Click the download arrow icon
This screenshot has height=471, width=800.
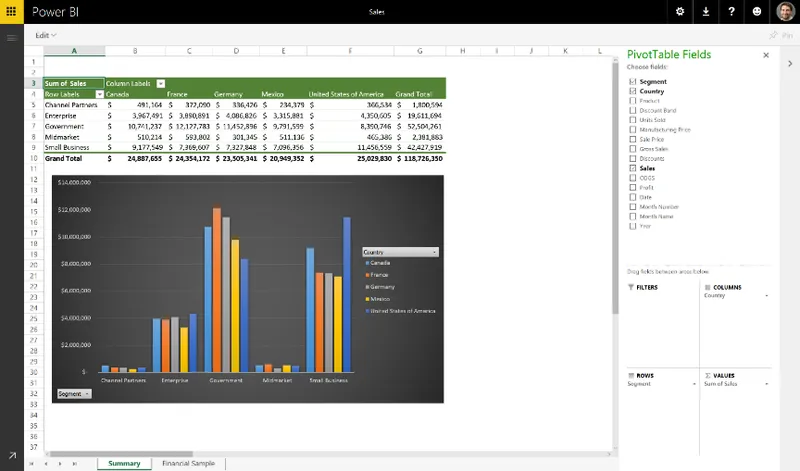(706, 11)
